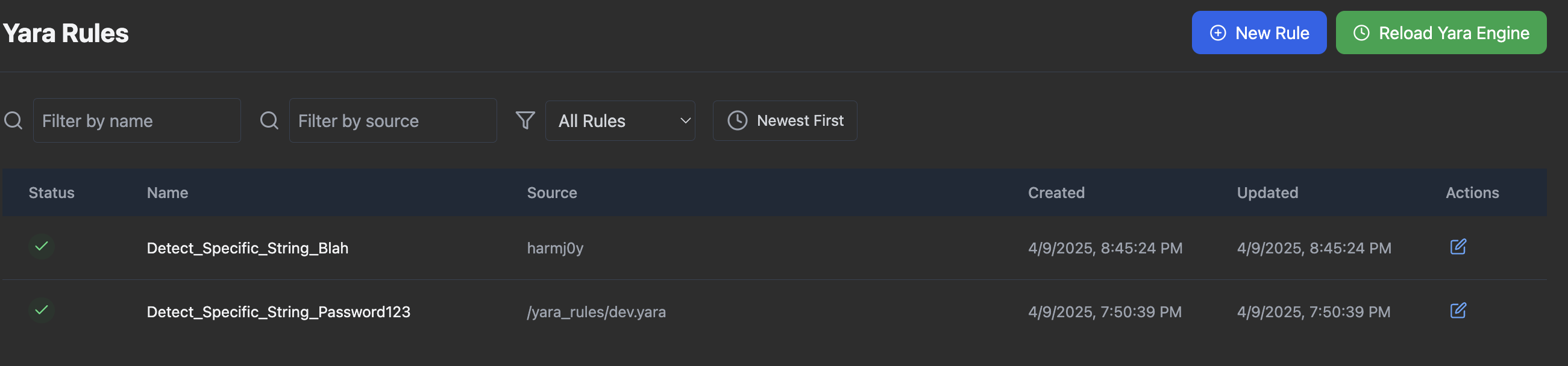Create a New Rule

(x=1258, y=33)
